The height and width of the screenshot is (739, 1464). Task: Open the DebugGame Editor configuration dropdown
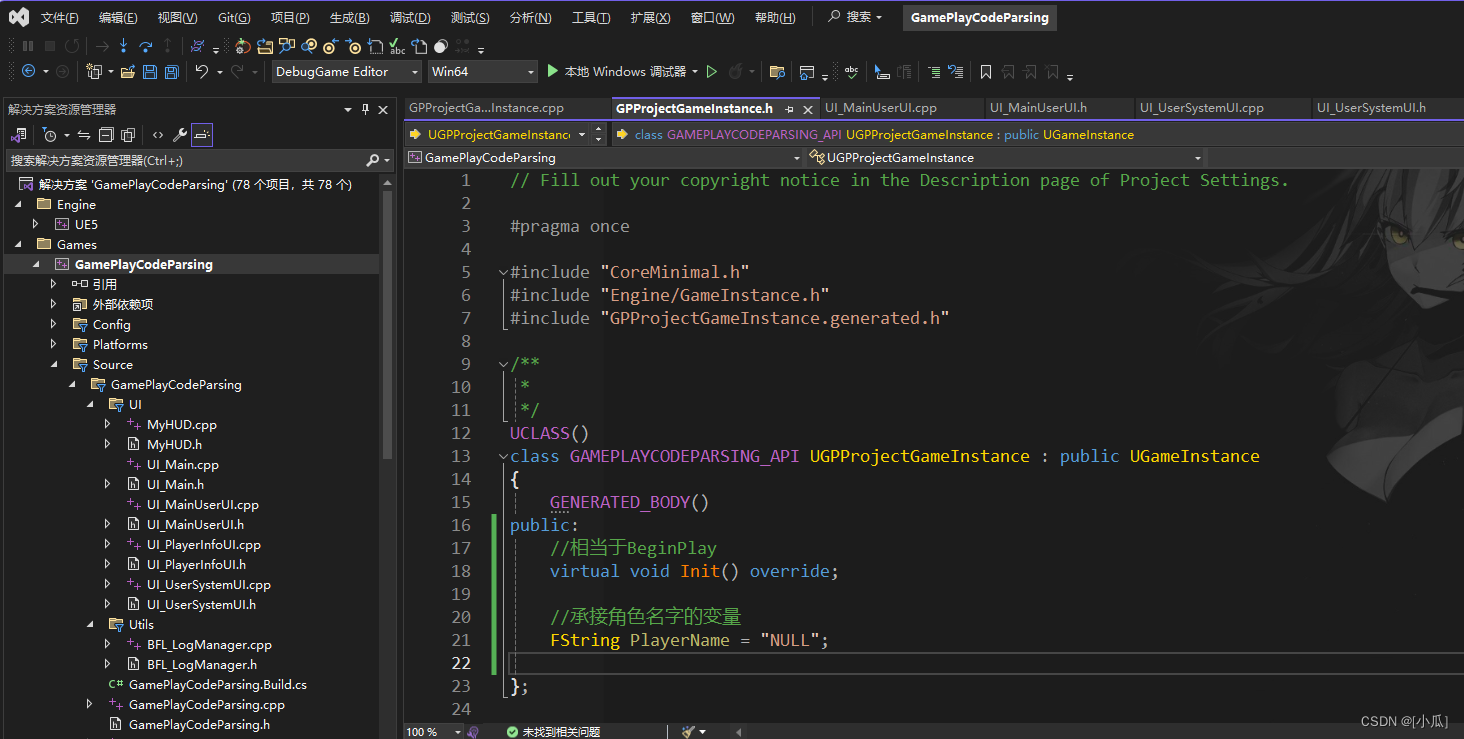pyautogui.click(x=347, y=72)
